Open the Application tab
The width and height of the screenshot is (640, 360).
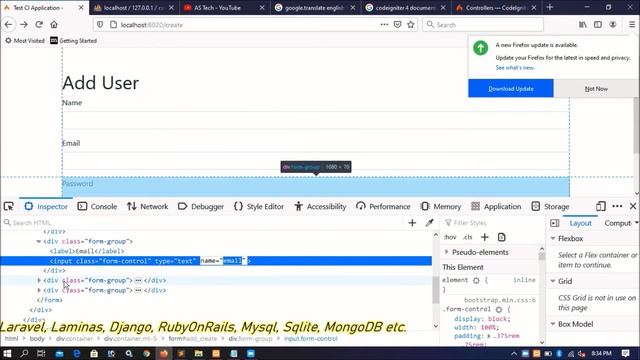(x=496, y=207)
